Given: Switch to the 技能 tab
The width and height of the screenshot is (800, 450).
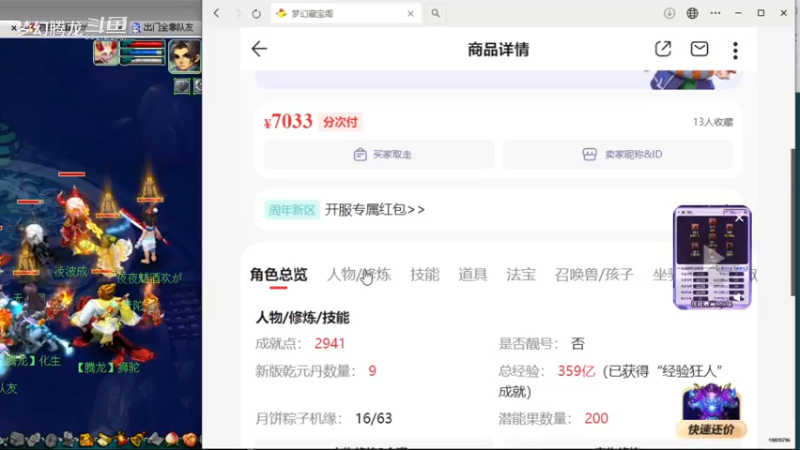Looking at the screenshot, I should tap(424, 275).
